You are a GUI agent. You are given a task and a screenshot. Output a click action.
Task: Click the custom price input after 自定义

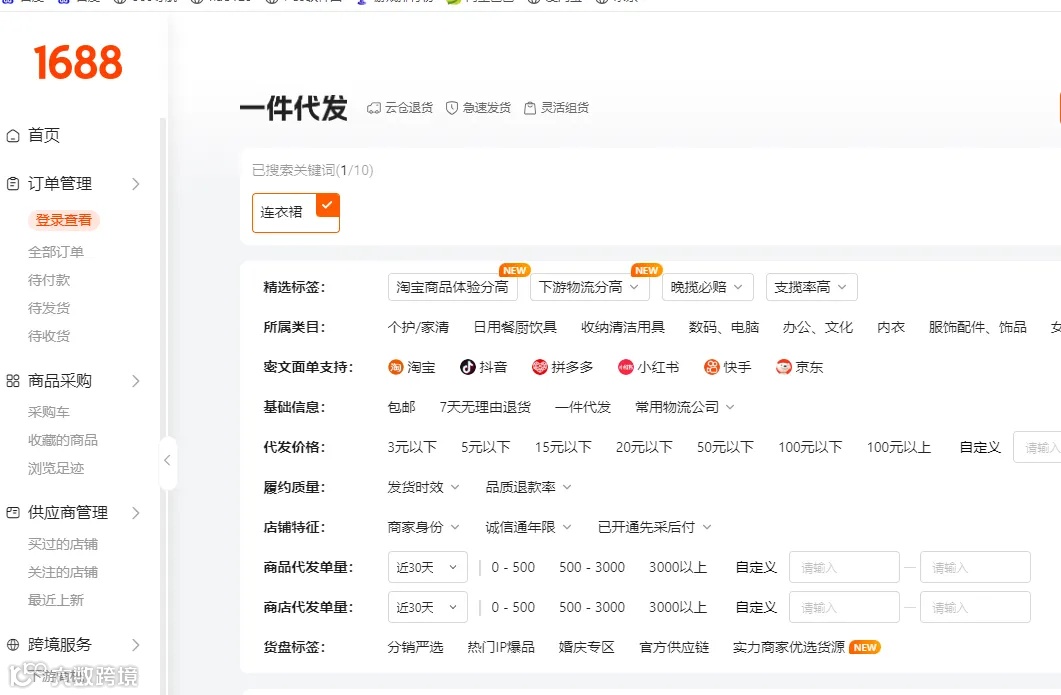tap(1037, 447)
